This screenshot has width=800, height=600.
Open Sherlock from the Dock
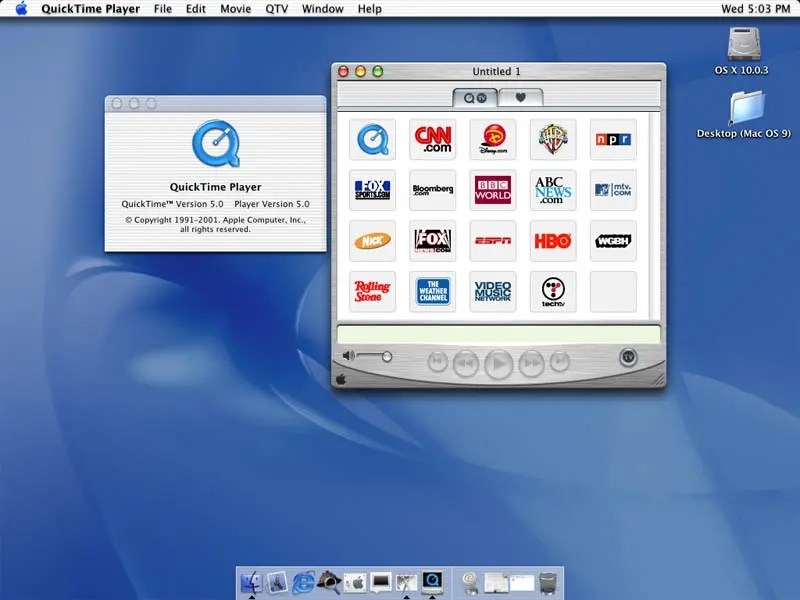(329, 582)
